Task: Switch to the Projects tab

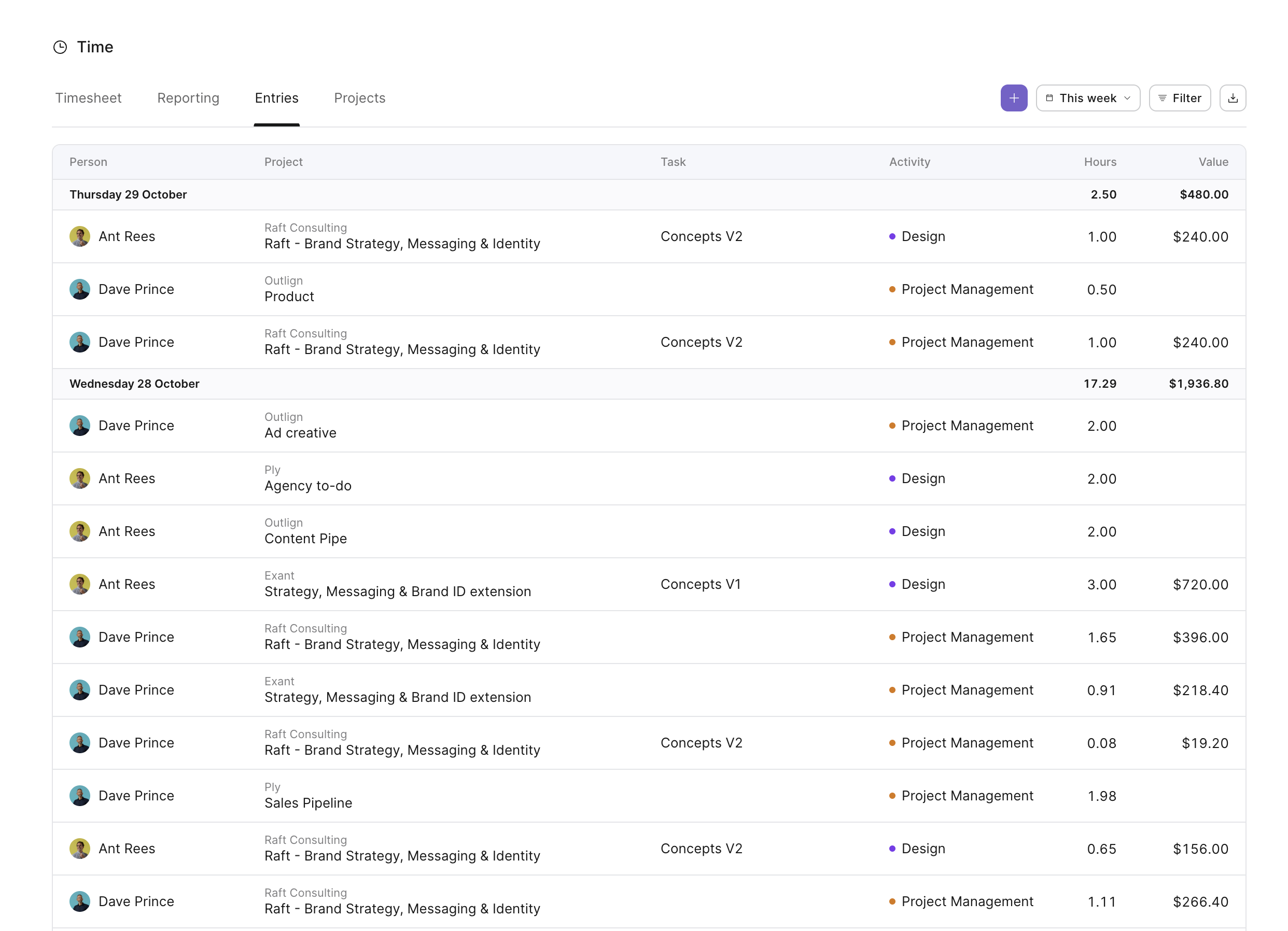Action: pyautogui.click(x=359, y=98)
